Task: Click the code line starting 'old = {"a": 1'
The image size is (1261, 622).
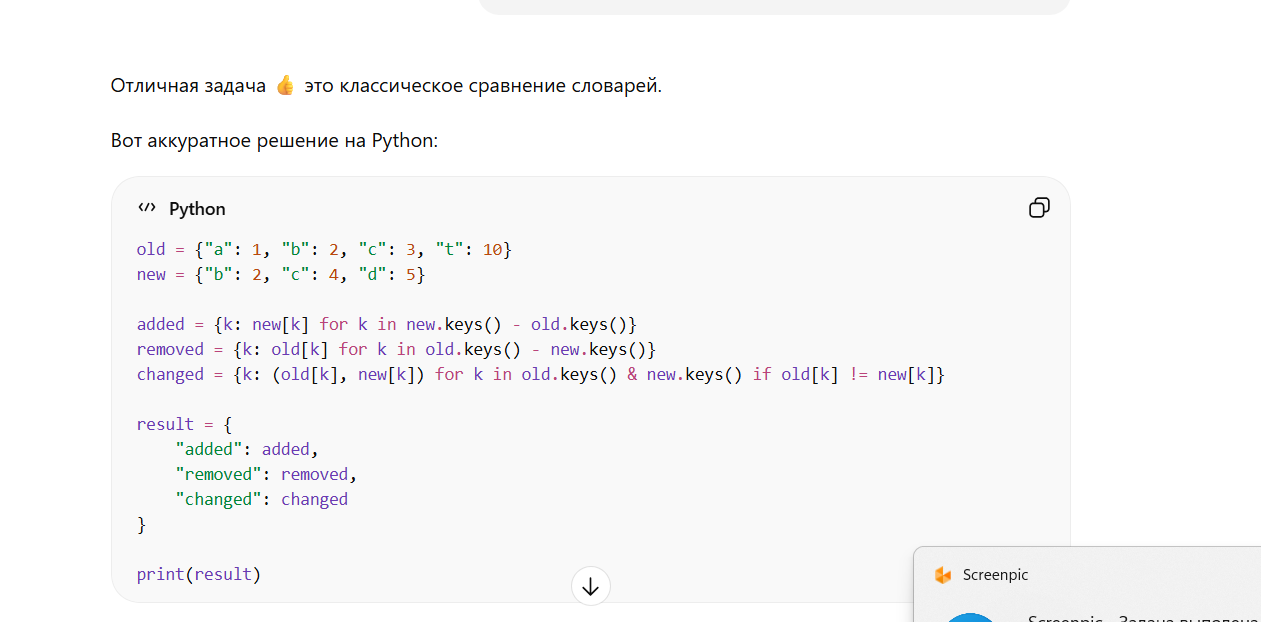Action: click(x=324, y=249)
